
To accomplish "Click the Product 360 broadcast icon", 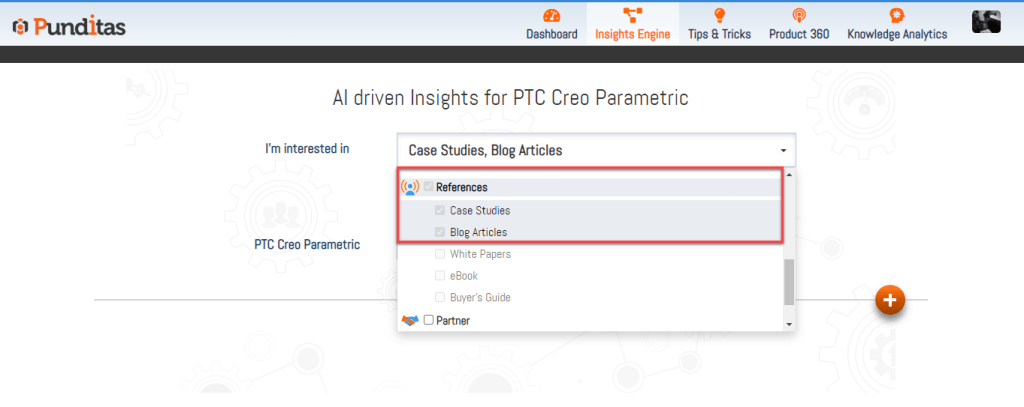I will (798, 15).
